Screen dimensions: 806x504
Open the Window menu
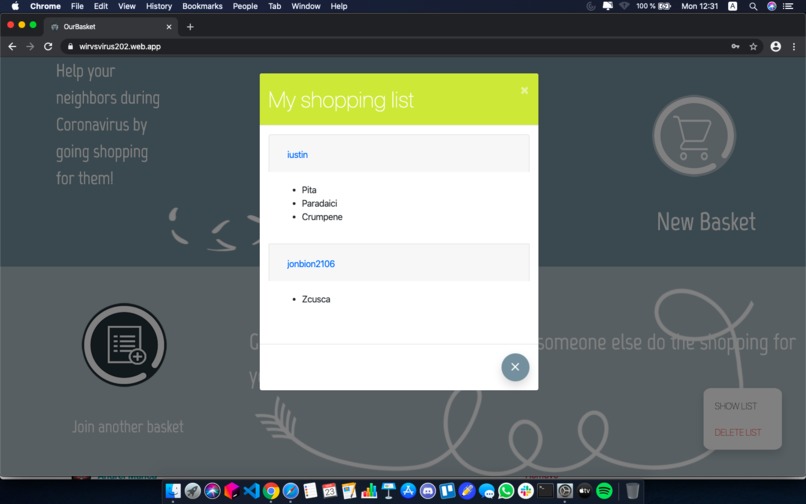pyautogui.click(x=306, y=6)
